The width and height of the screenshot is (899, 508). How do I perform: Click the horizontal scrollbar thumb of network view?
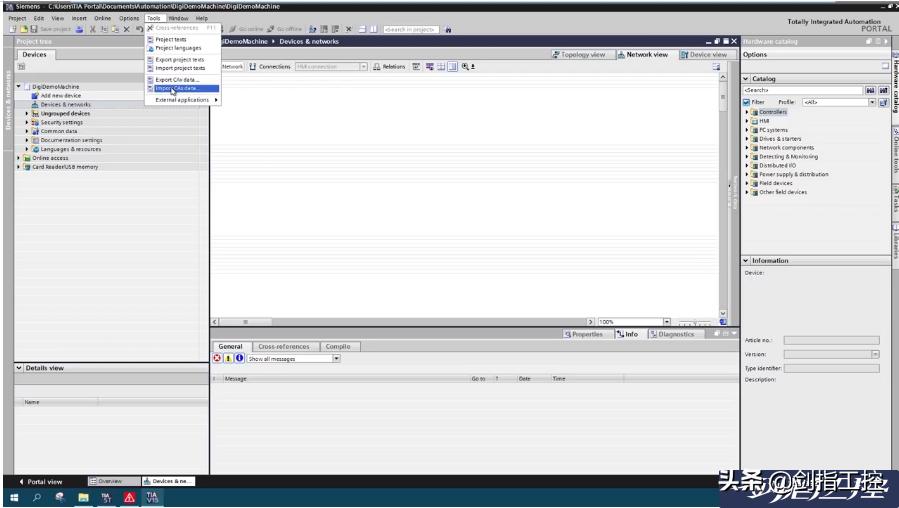(x=245, y=322)
